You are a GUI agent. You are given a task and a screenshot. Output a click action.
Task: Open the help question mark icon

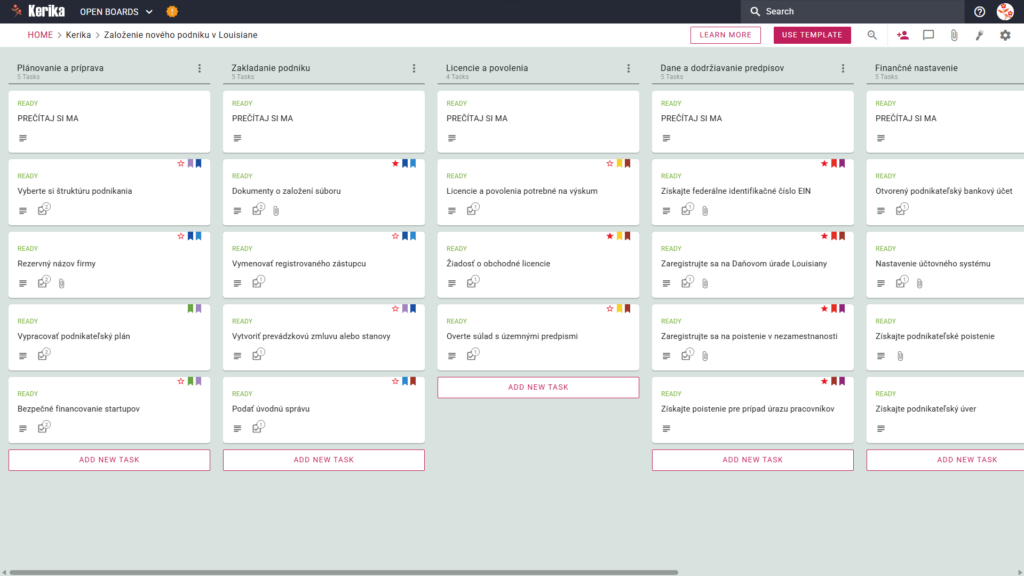pos(979,12)
